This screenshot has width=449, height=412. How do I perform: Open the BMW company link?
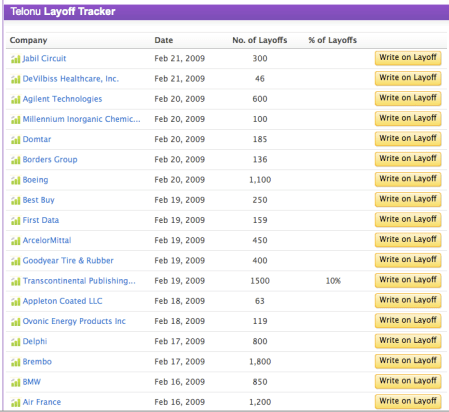coord(32,382)
